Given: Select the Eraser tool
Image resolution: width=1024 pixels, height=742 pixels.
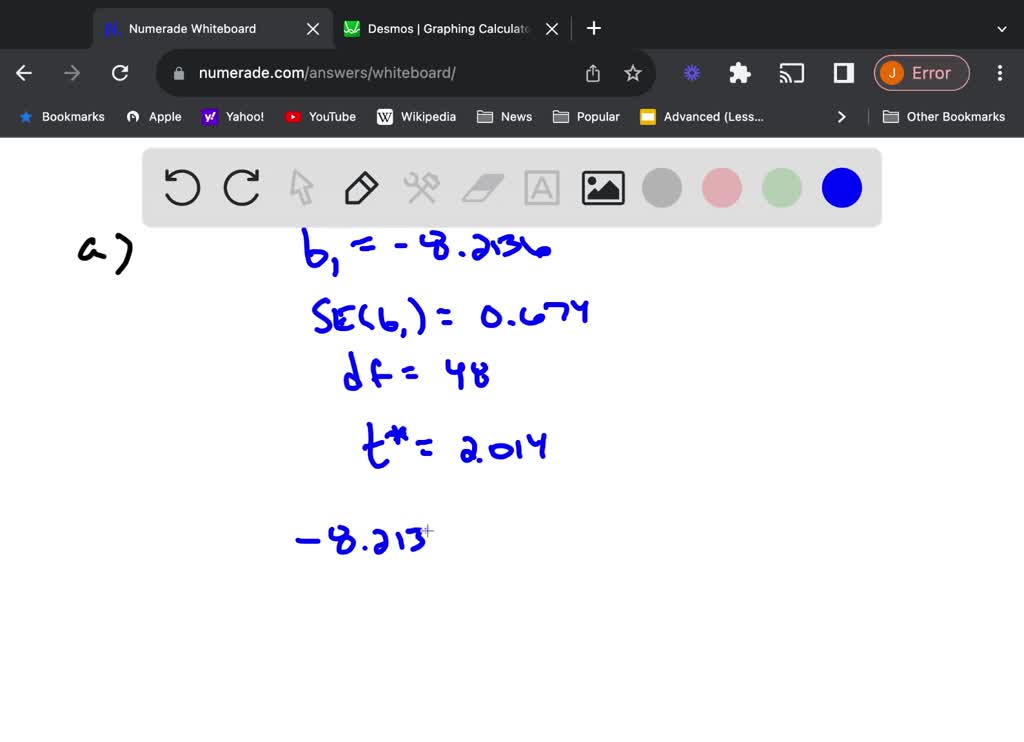Looking at the screenshot, I should click(481, 187).
